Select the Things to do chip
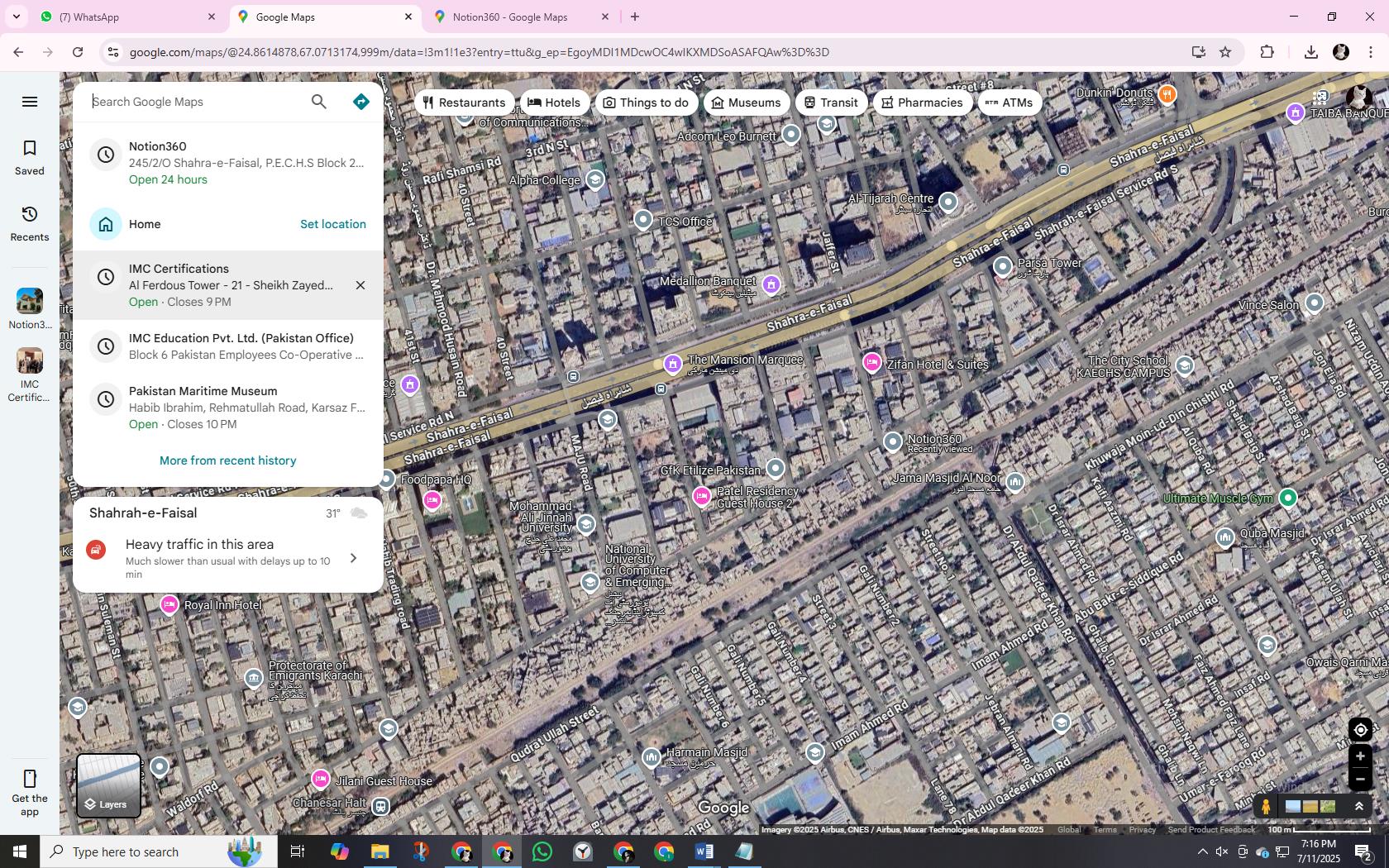 tap(647, 103)
